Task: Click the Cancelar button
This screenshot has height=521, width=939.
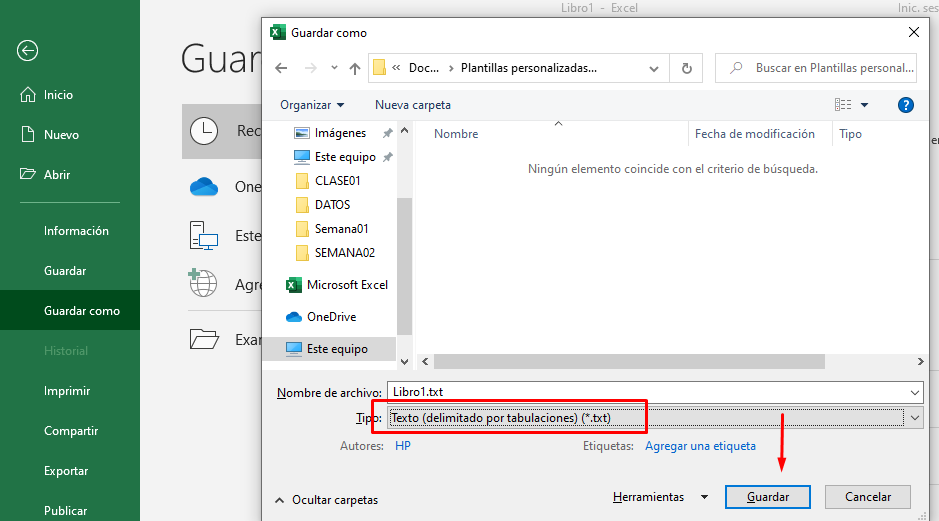Action: coord(867,497)
